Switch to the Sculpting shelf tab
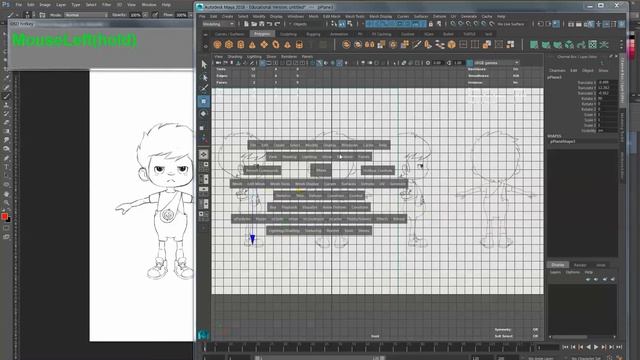Image resolution: width=640 pixels, height=360 pixels. click(288, 34)
